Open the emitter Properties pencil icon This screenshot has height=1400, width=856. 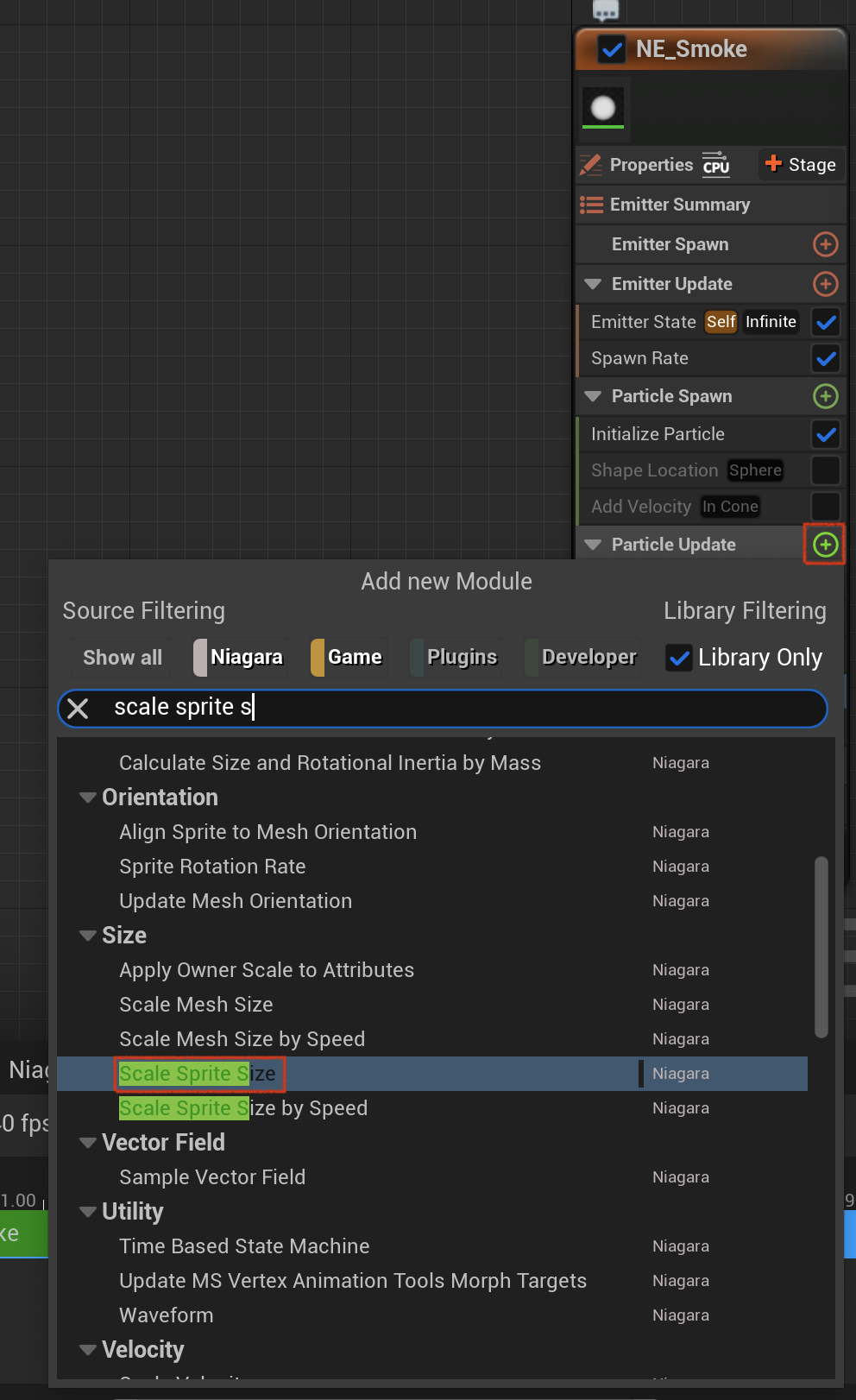[x=591, y=165]
